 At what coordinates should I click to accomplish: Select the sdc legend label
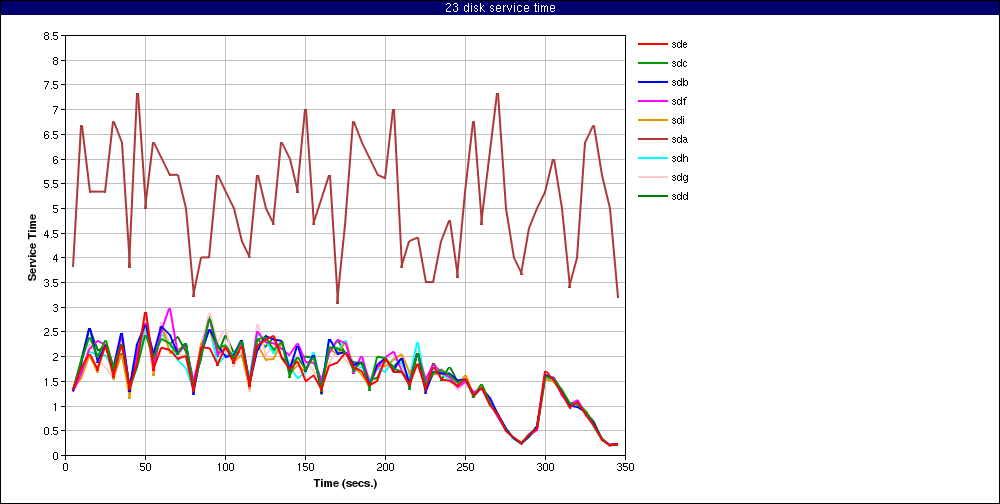(679, 63)
